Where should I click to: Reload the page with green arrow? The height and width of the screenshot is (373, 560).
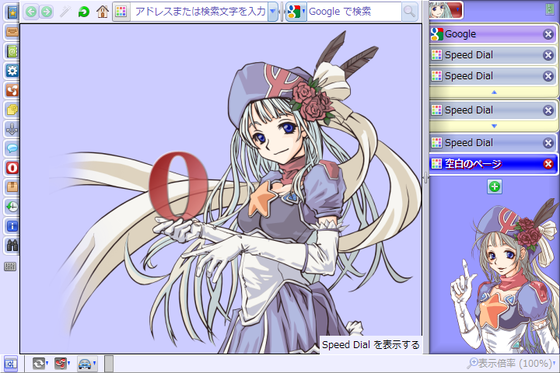pyautogui.click(x=84, y=12)
